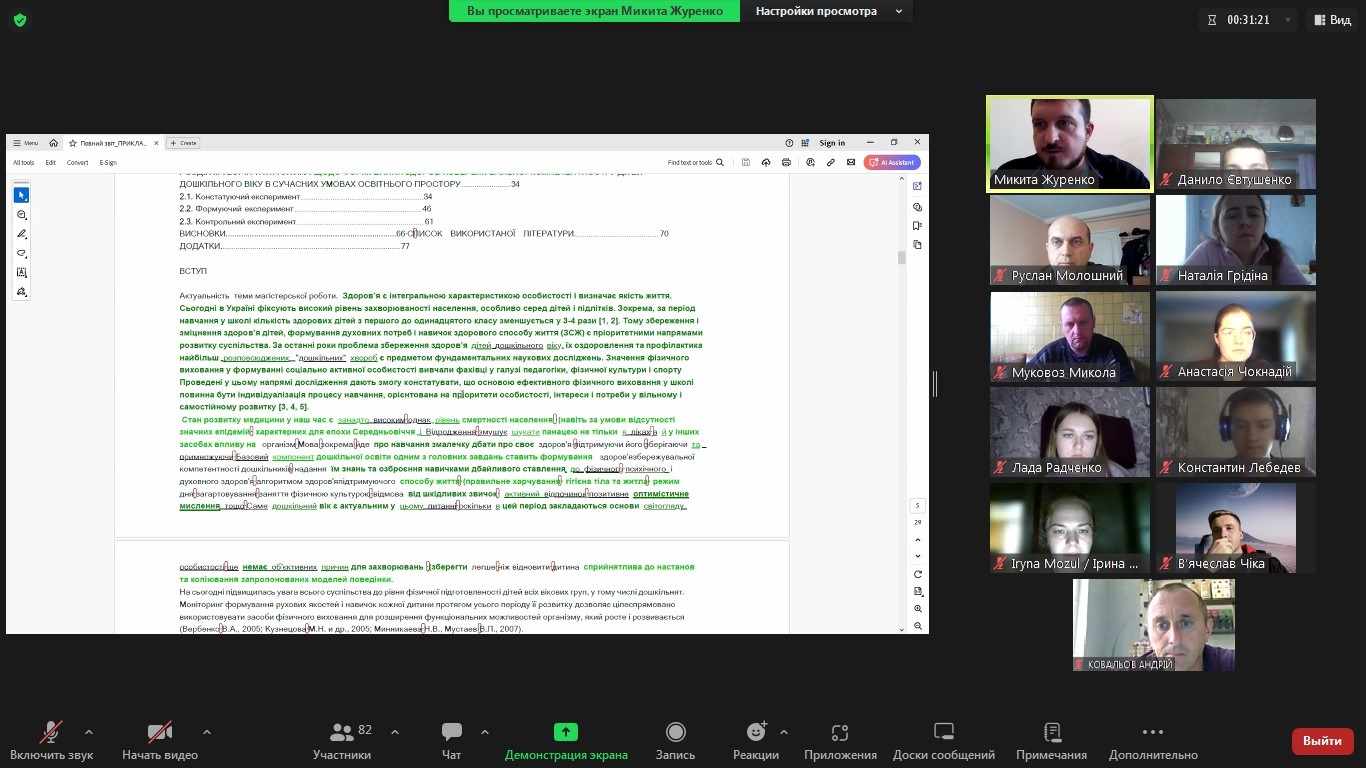Open the Participants list
Screen dimensions: 1366x768
342,740
